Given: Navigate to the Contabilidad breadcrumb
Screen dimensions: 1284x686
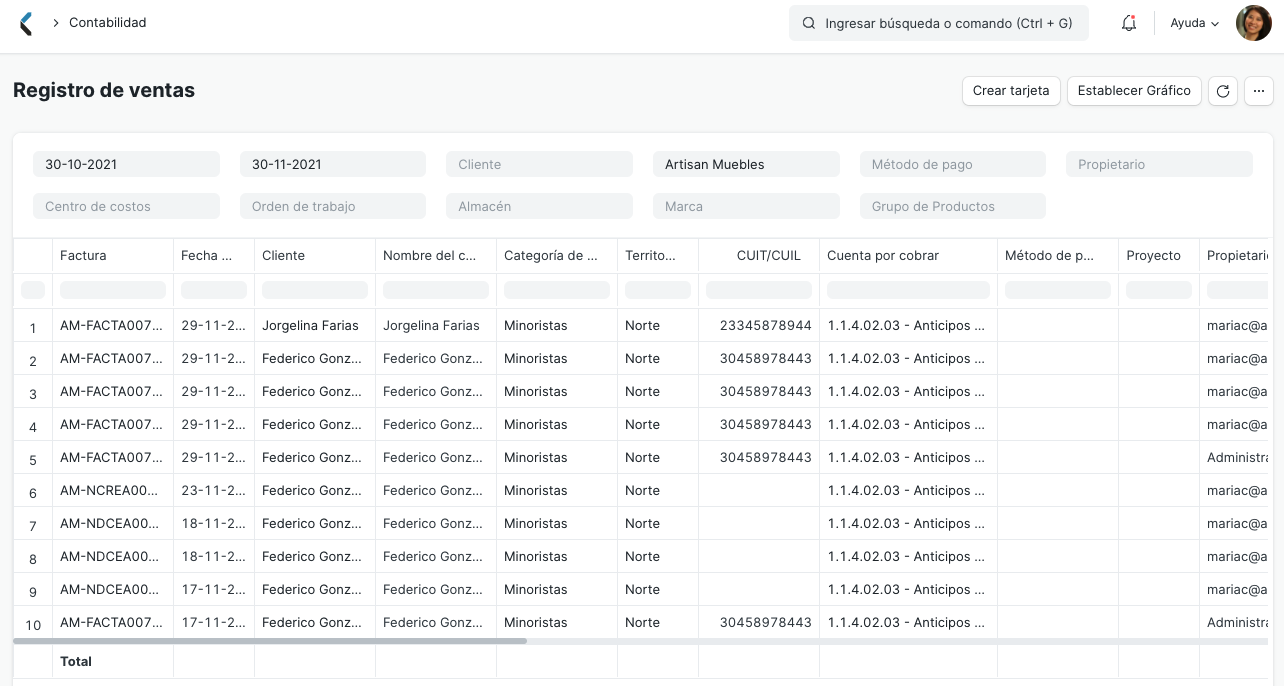Looking at the screenshot, I should click(x=108, y=23).
